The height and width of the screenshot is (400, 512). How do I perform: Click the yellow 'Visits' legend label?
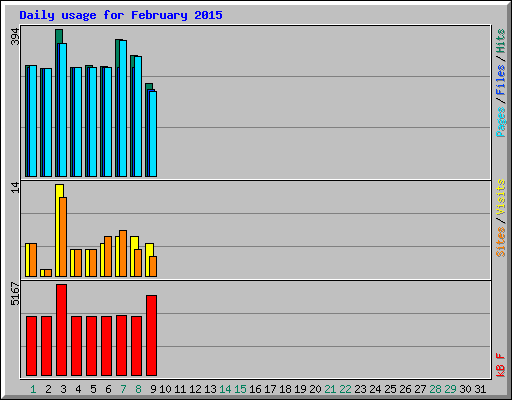click(501, 197)
